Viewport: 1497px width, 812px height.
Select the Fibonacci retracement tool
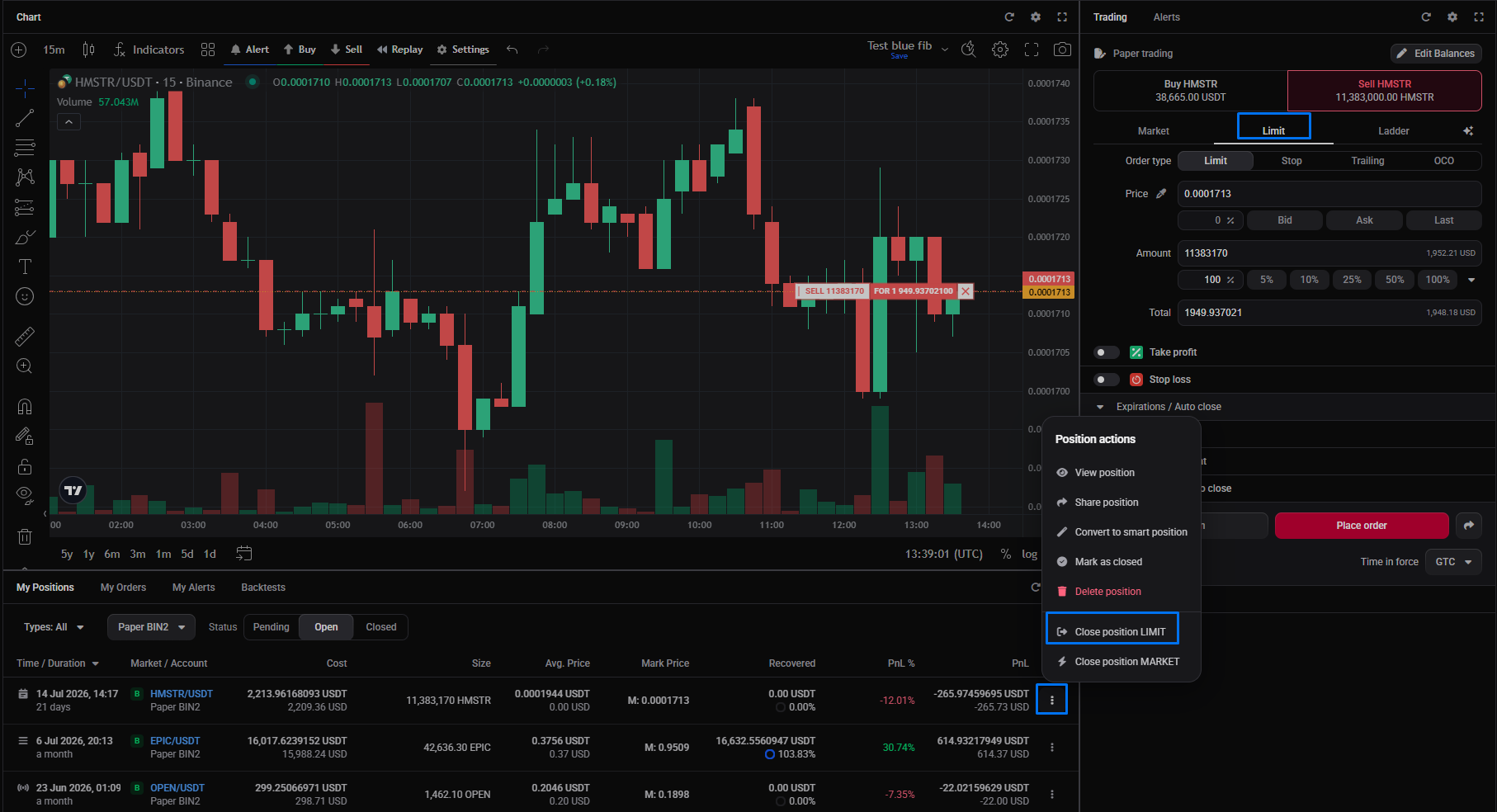coord(25,148)
